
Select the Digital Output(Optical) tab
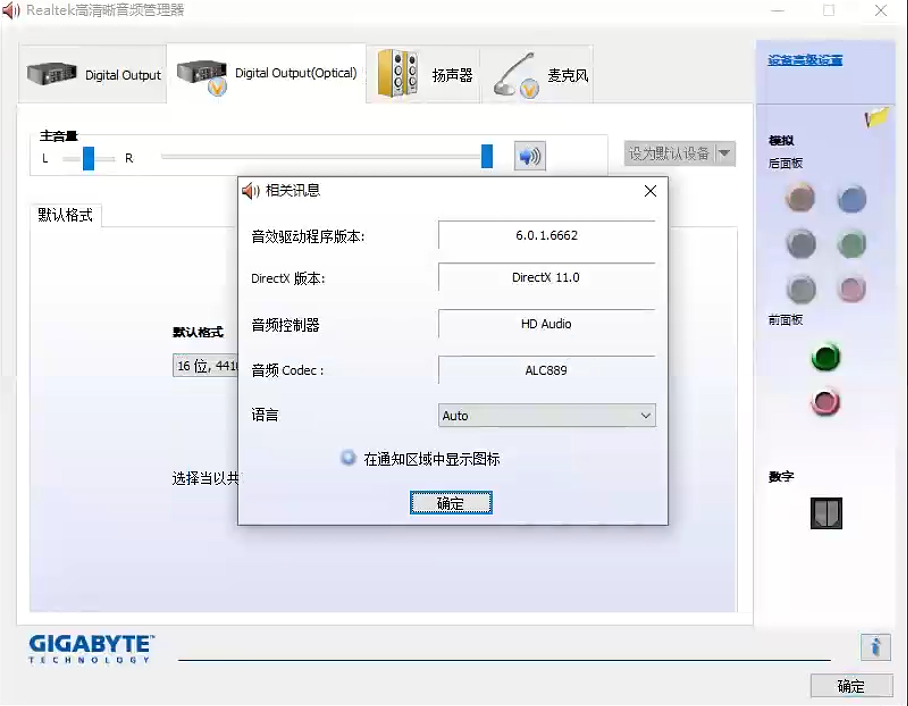coord(266,73)
